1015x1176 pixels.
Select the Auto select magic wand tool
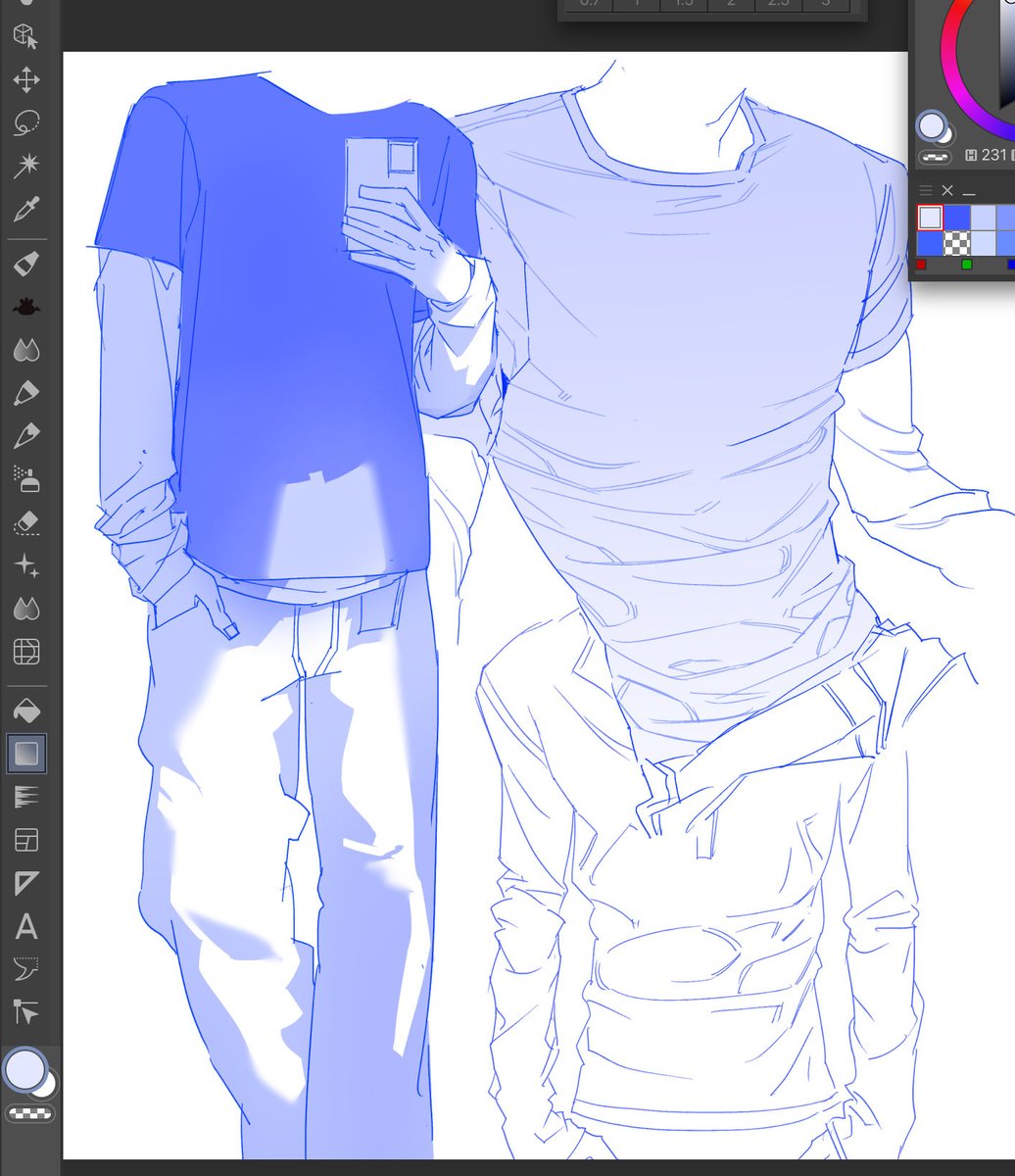click(25, 167)
